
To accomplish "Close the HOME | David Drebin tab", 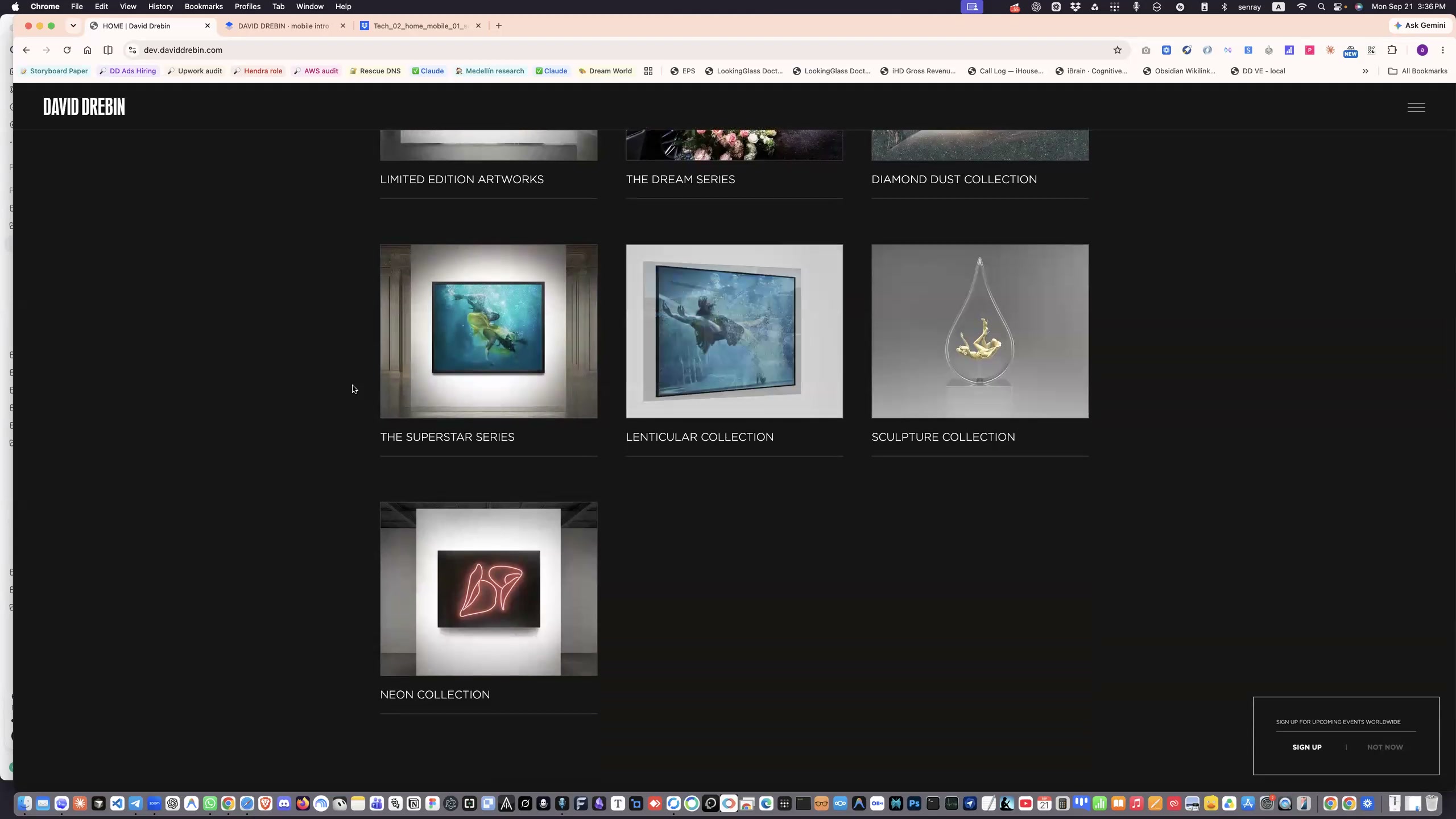I will [208, 26].
